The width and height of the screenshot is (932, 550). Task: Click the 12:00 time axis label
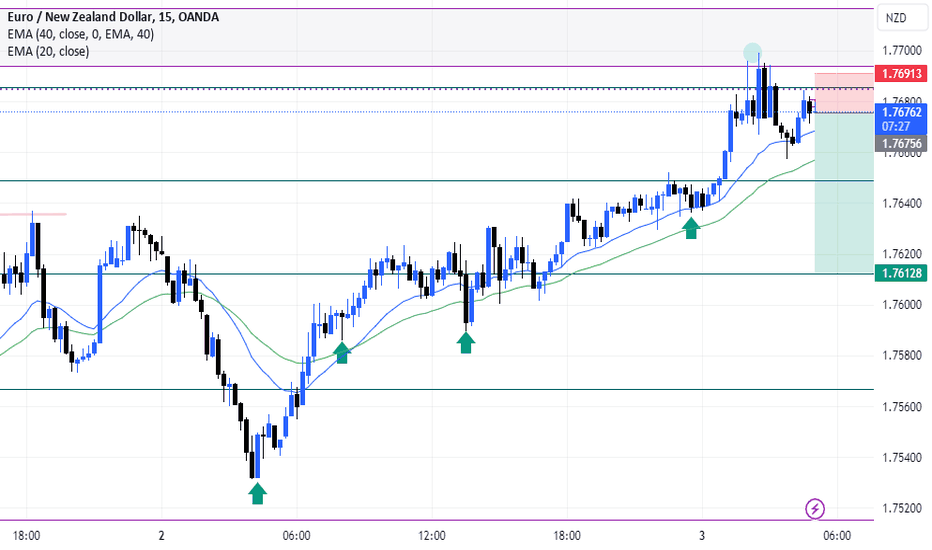pos(432,536)
